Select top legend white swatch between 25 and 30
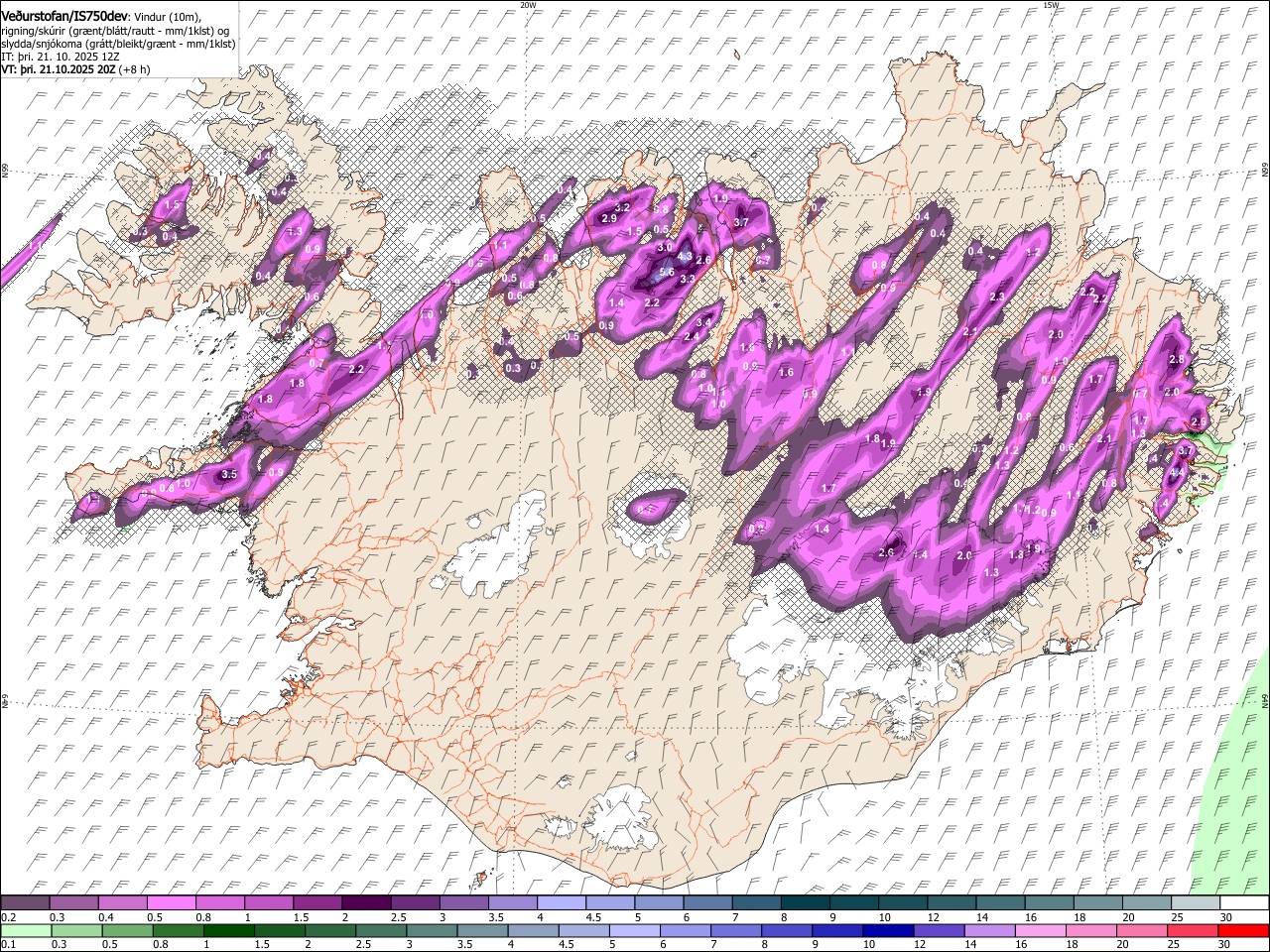 [1197, 902]
